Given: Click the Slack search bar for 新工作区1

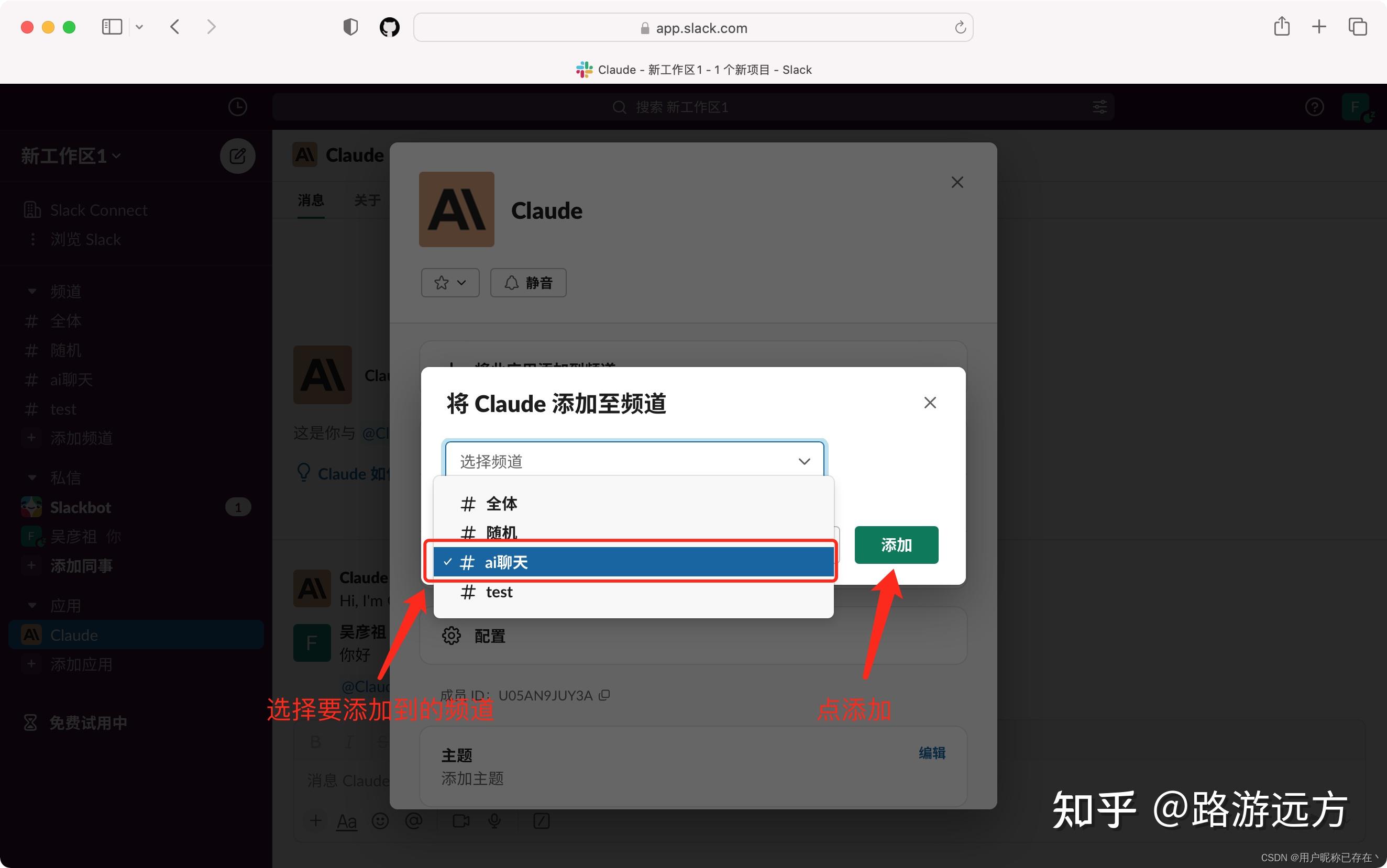Looking at the screenshot, I should click(x=693, y=107).
